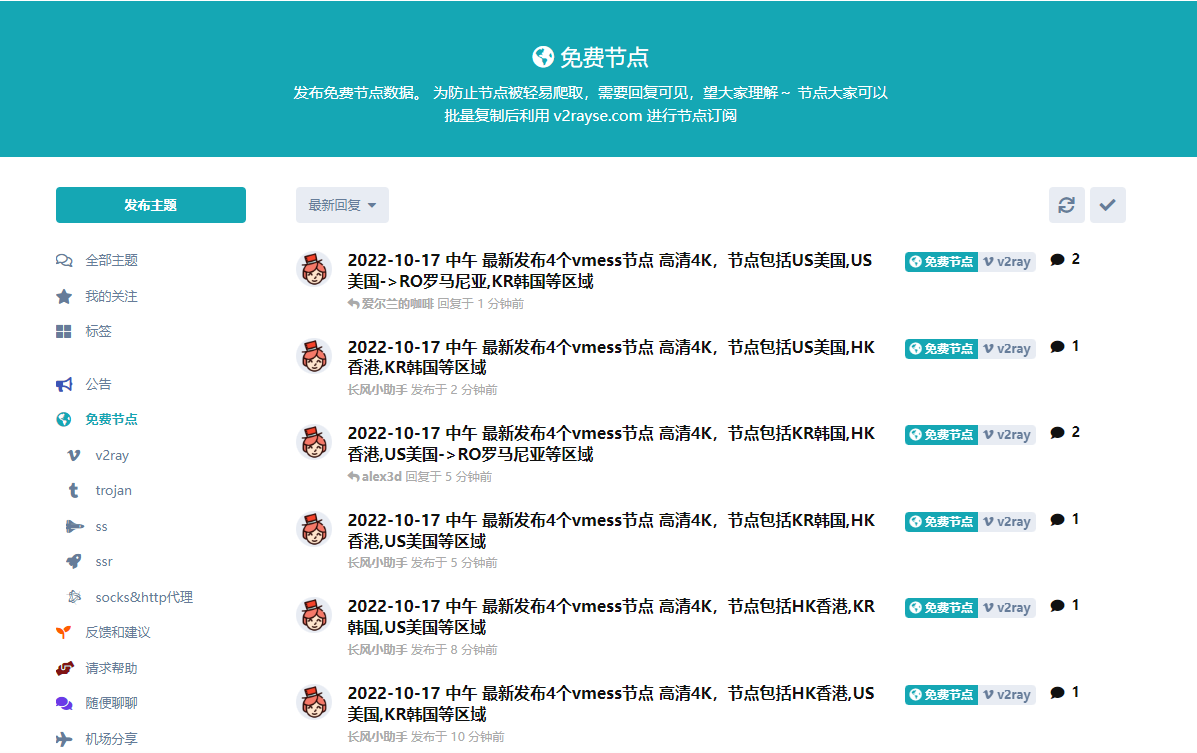Click the 免费节点 tag on the topic posted 8 分钟前
The height and width of the screenshot is (753, 1197).
[x=941, y=609]
